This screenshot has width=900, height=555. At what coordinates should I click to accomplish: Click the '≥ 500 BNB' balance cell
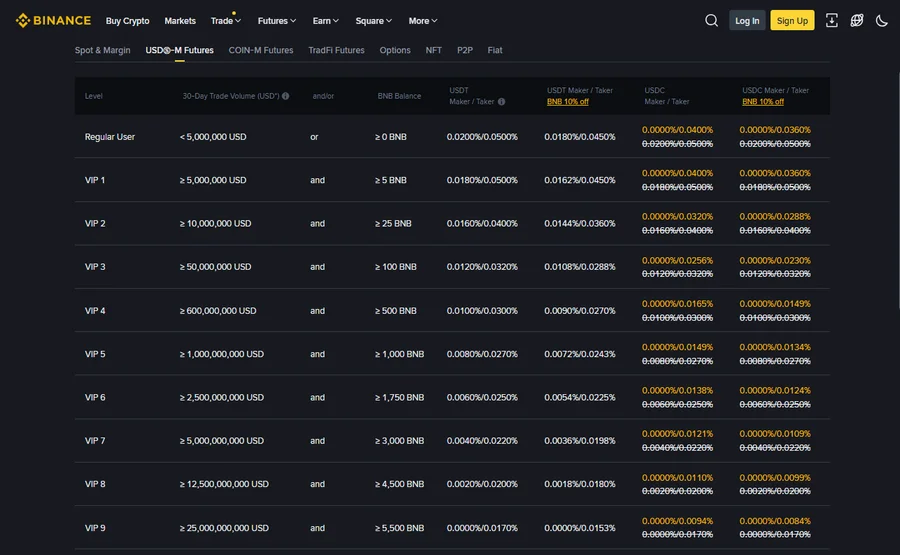(395, 311)
